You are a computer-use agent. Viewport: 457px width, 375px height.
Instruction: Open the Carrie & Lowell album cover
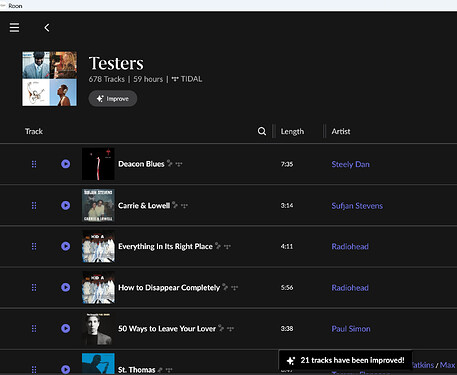point(98,205)
